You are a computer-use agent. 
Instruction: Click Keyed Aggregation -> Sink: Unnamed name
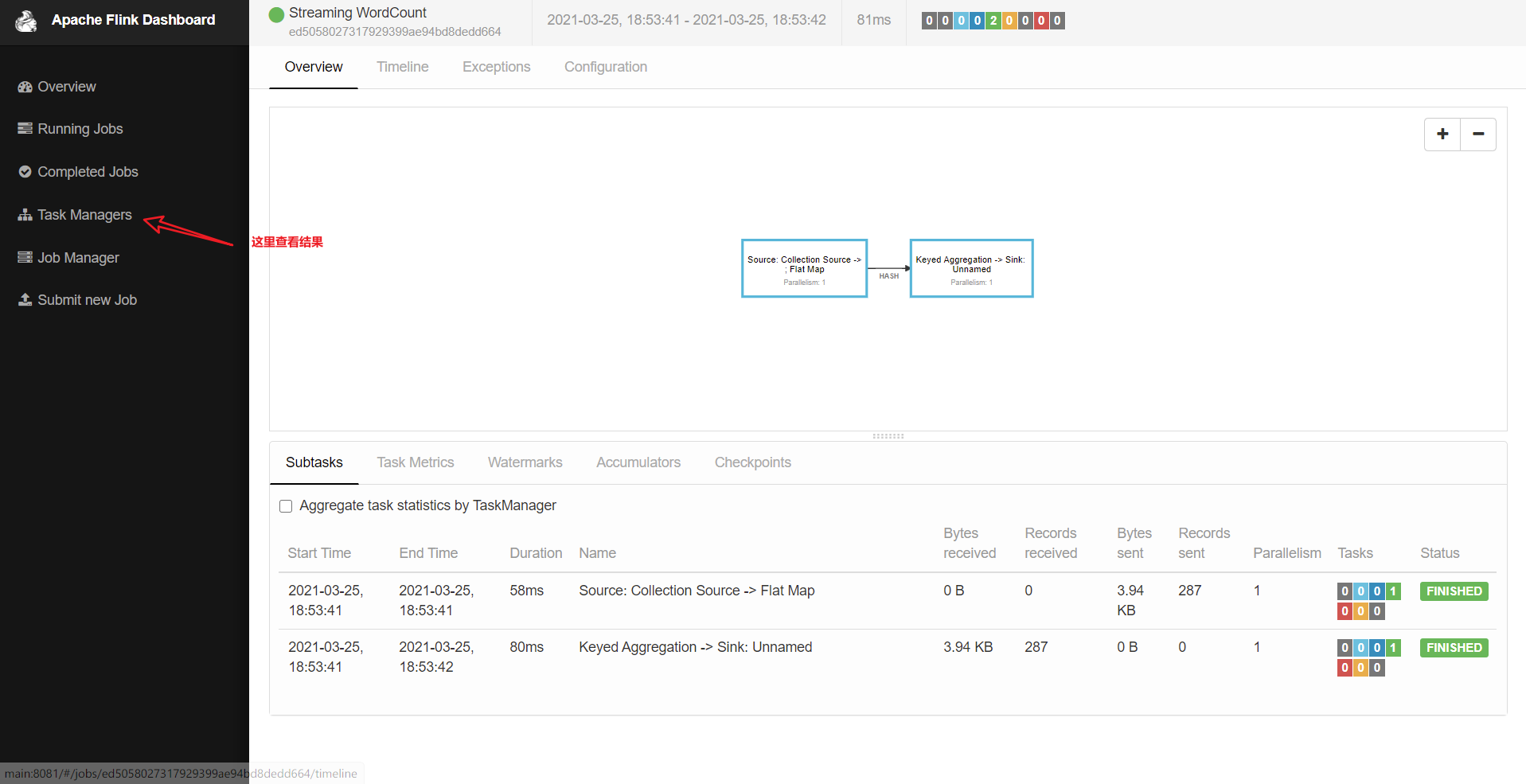coord(696,647)
